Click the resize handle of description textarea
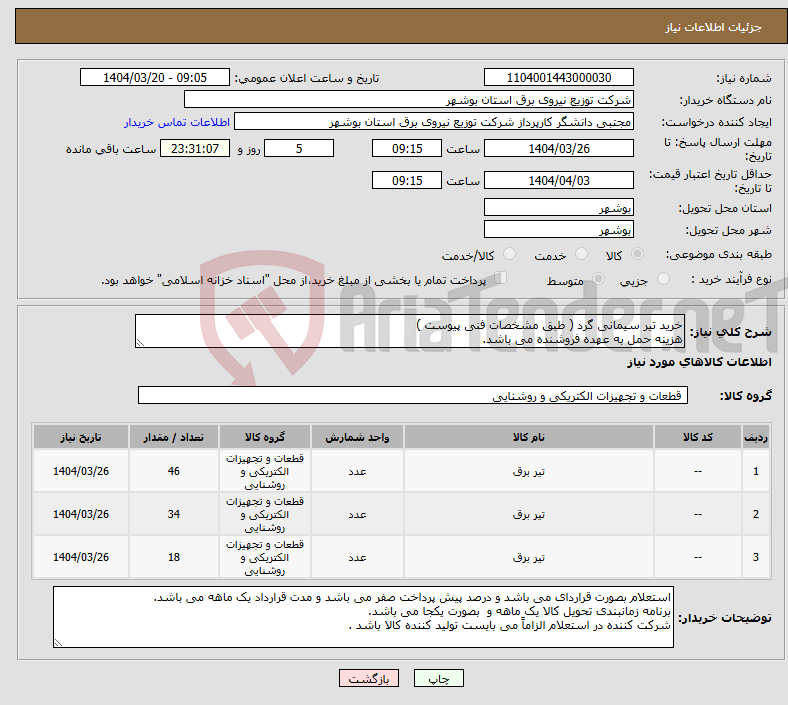Viewport: 788px width, 705px height. tap(140, 343)
